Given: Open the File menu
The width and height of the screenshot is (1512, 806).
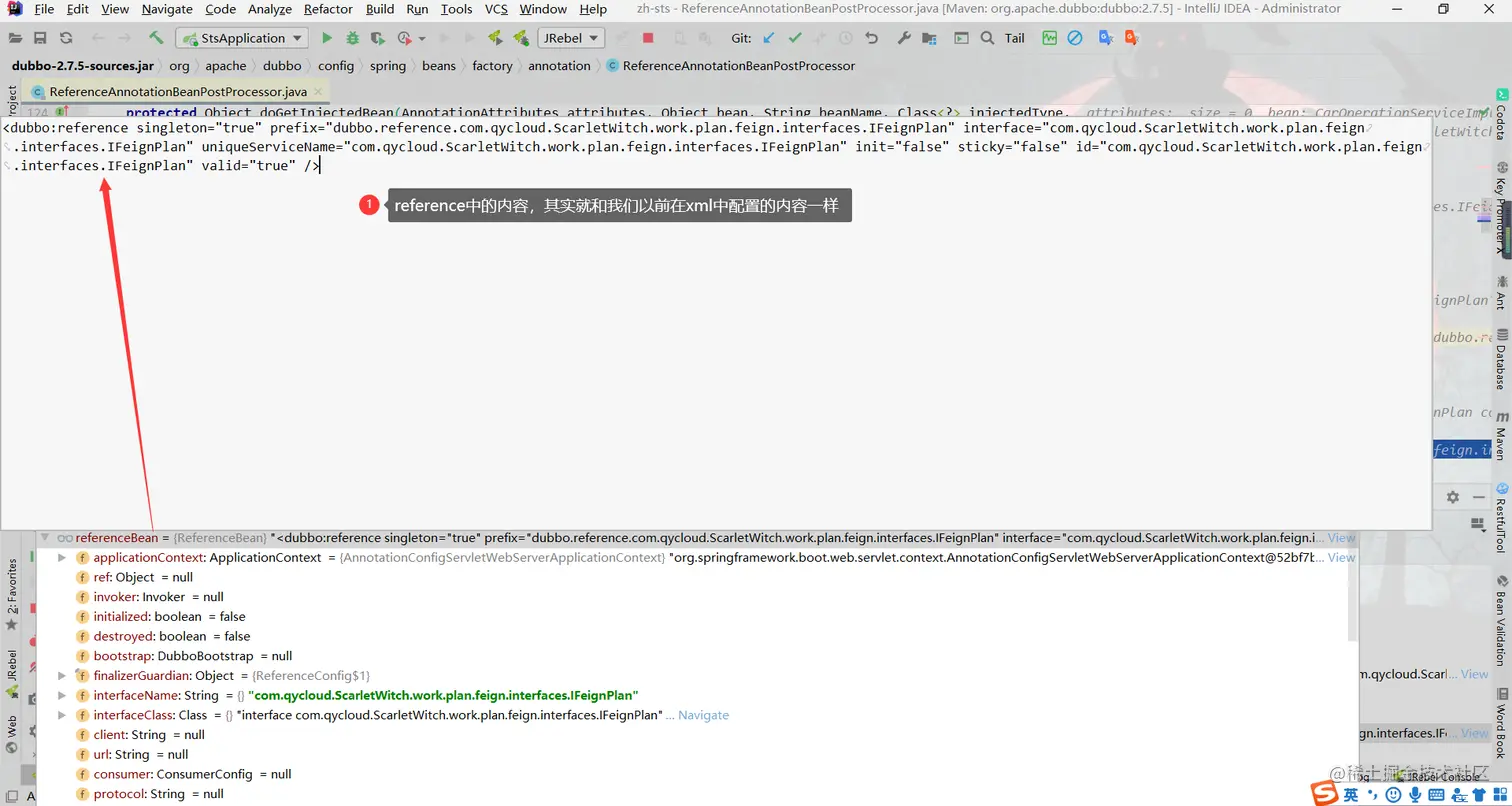Looking at the screenshot, I should tap(44, 9).
